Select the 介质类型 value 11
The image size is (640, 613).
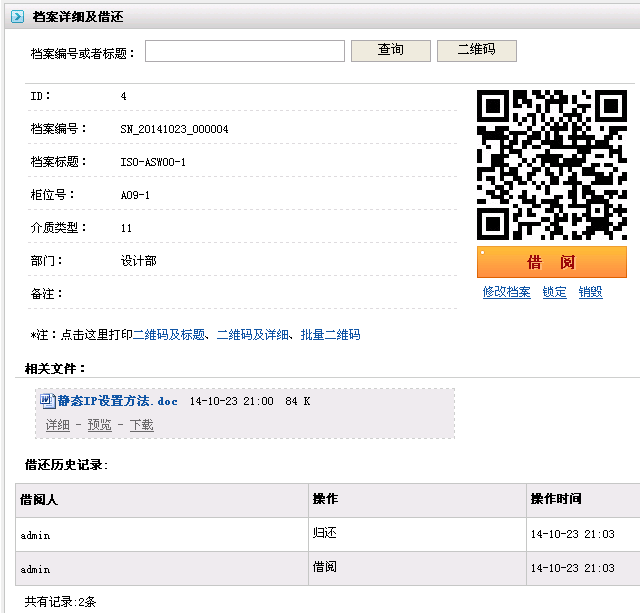pos(126,228)
